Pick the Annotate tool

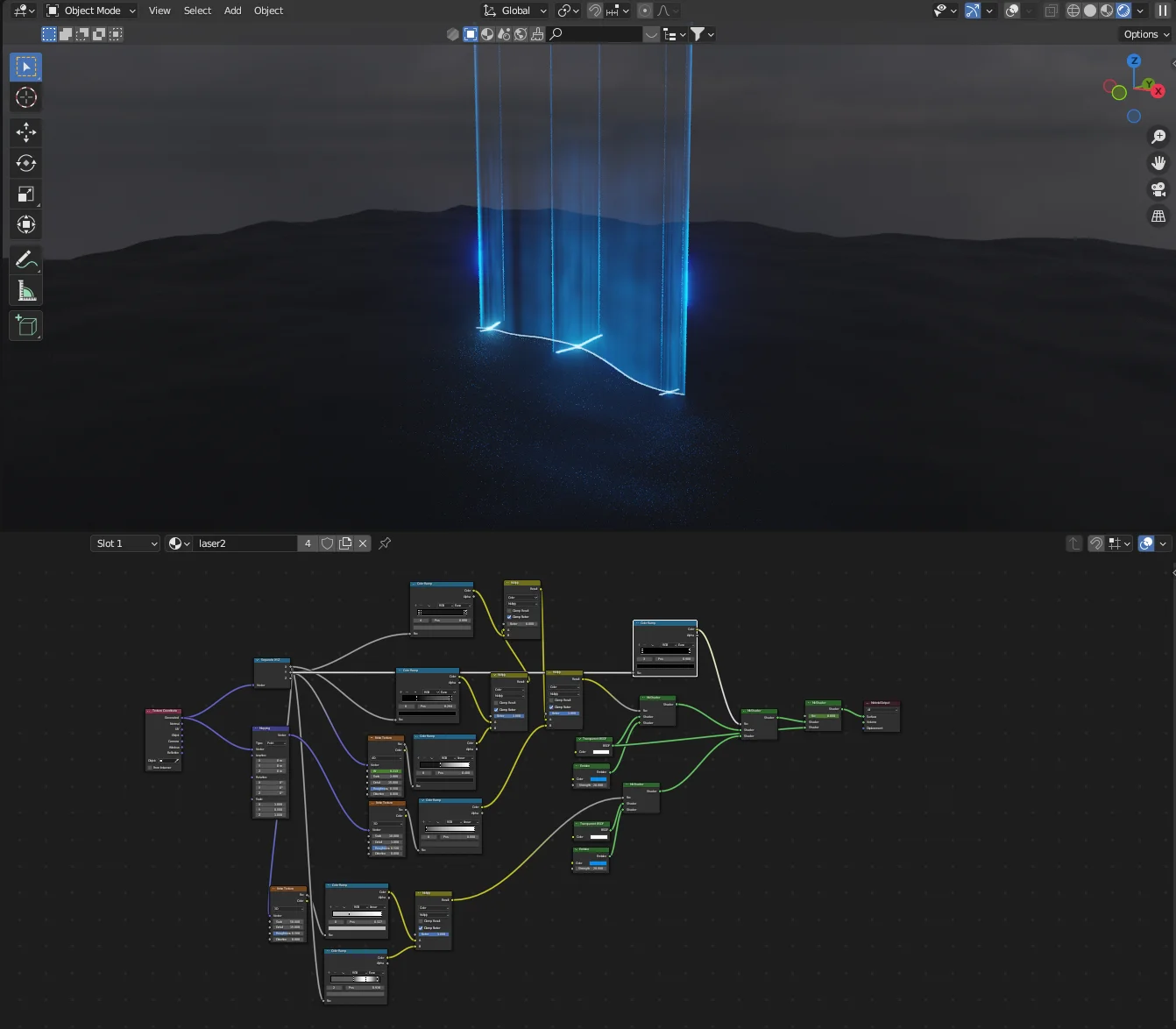point(25,259)
